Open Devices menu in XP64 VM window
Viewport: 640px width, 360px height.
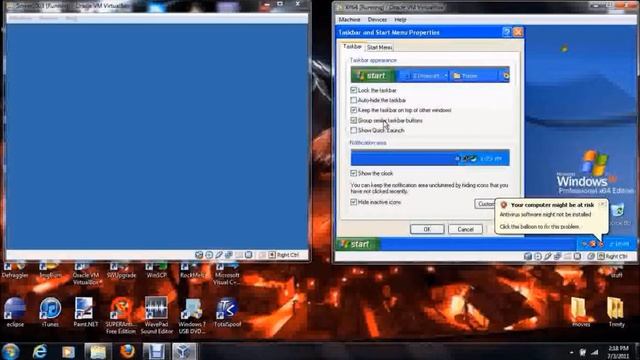(377, 20)
